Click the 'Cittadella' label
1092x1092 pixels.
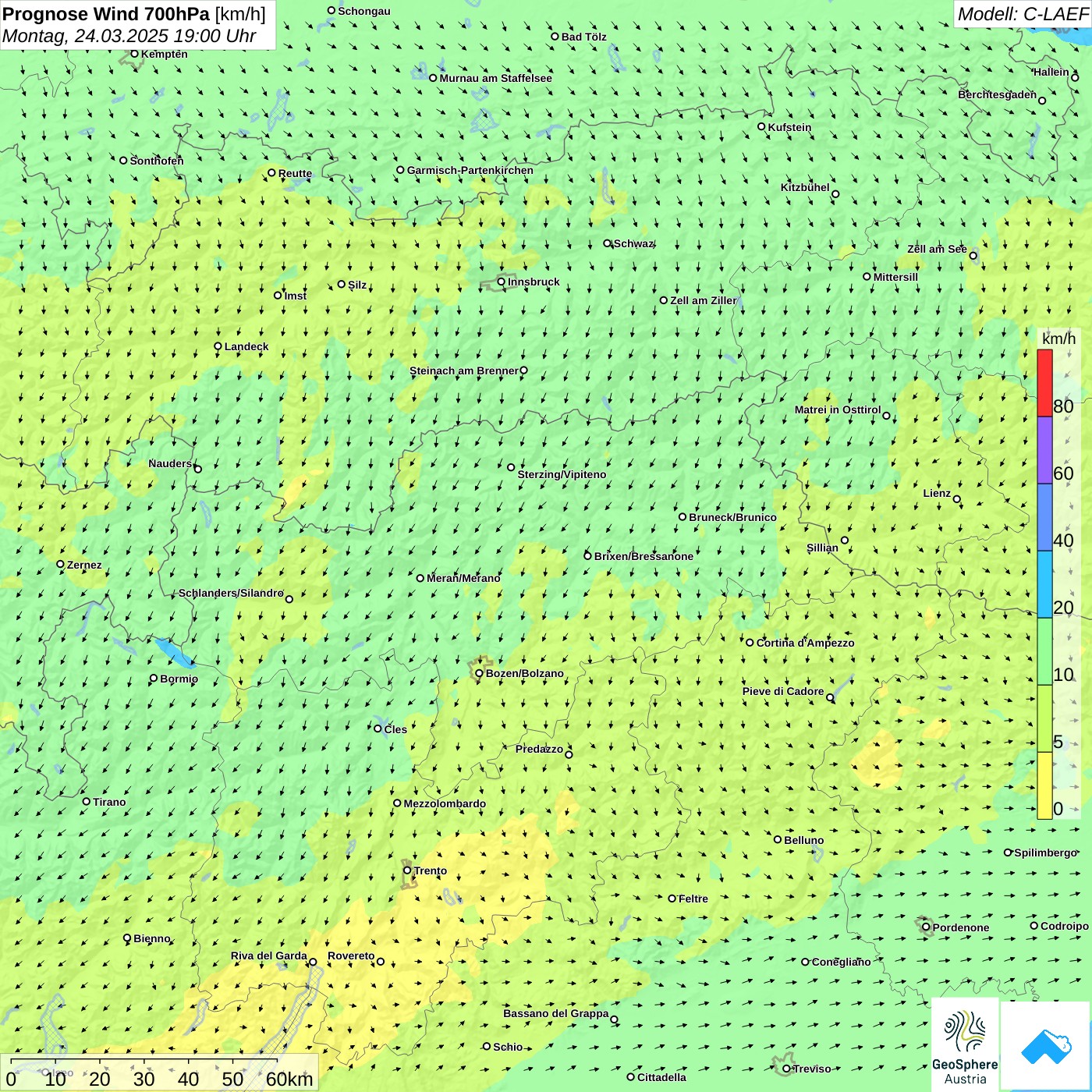pyautogui.click(x=661, y=1077)
